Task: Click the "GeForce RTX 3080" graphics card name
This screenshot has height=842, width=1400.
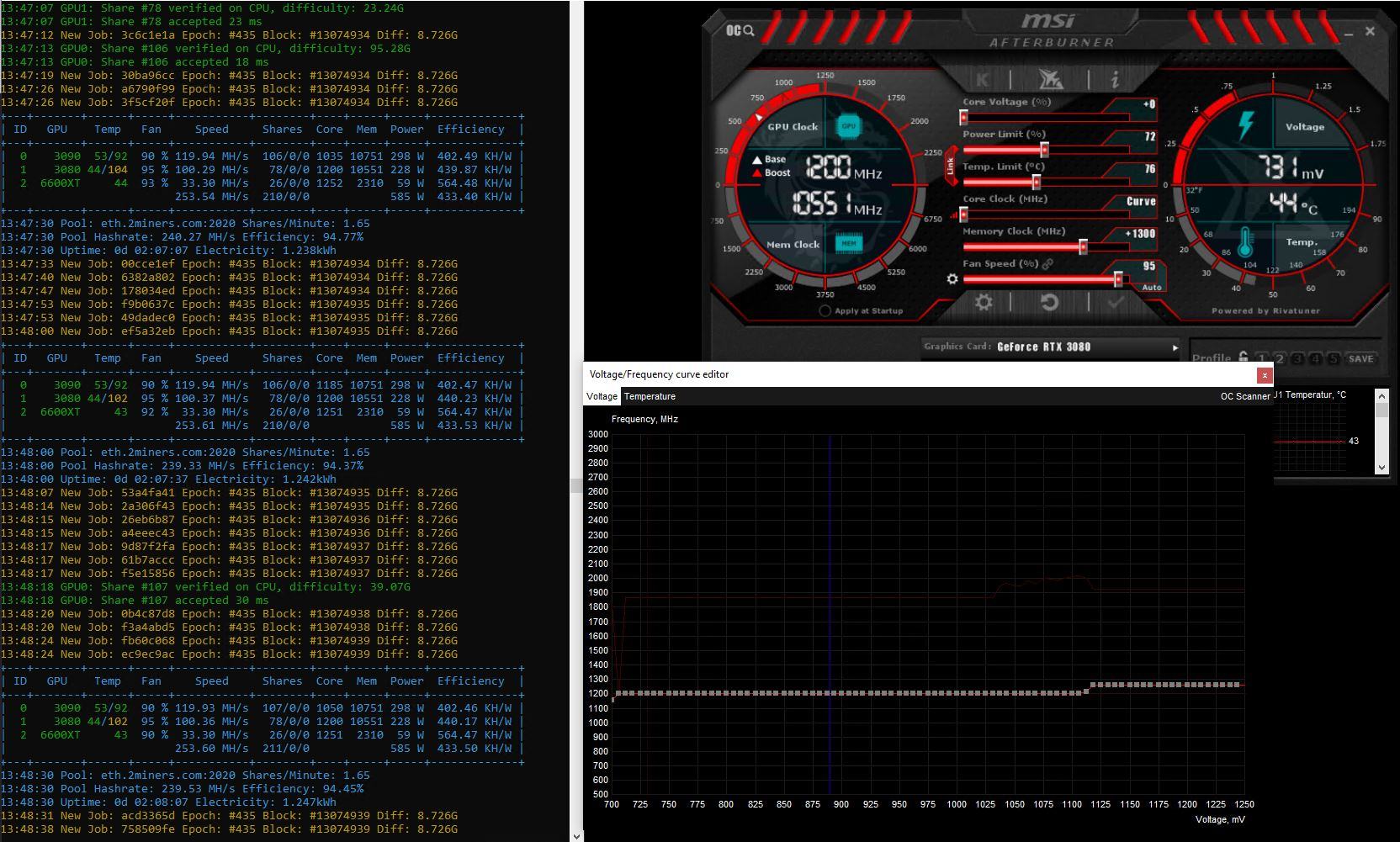Action: point(1043,347)
